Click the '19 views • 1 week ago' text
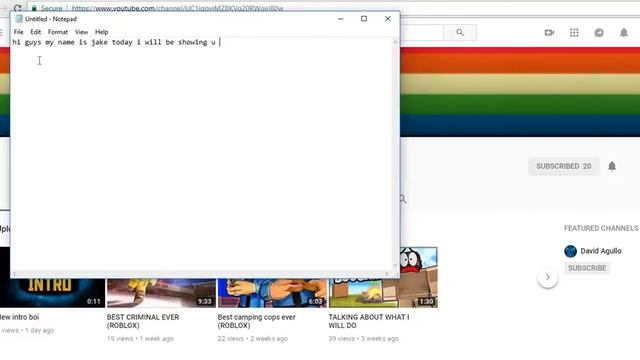Viewport: 640px width, 360px height. point(140,339)
